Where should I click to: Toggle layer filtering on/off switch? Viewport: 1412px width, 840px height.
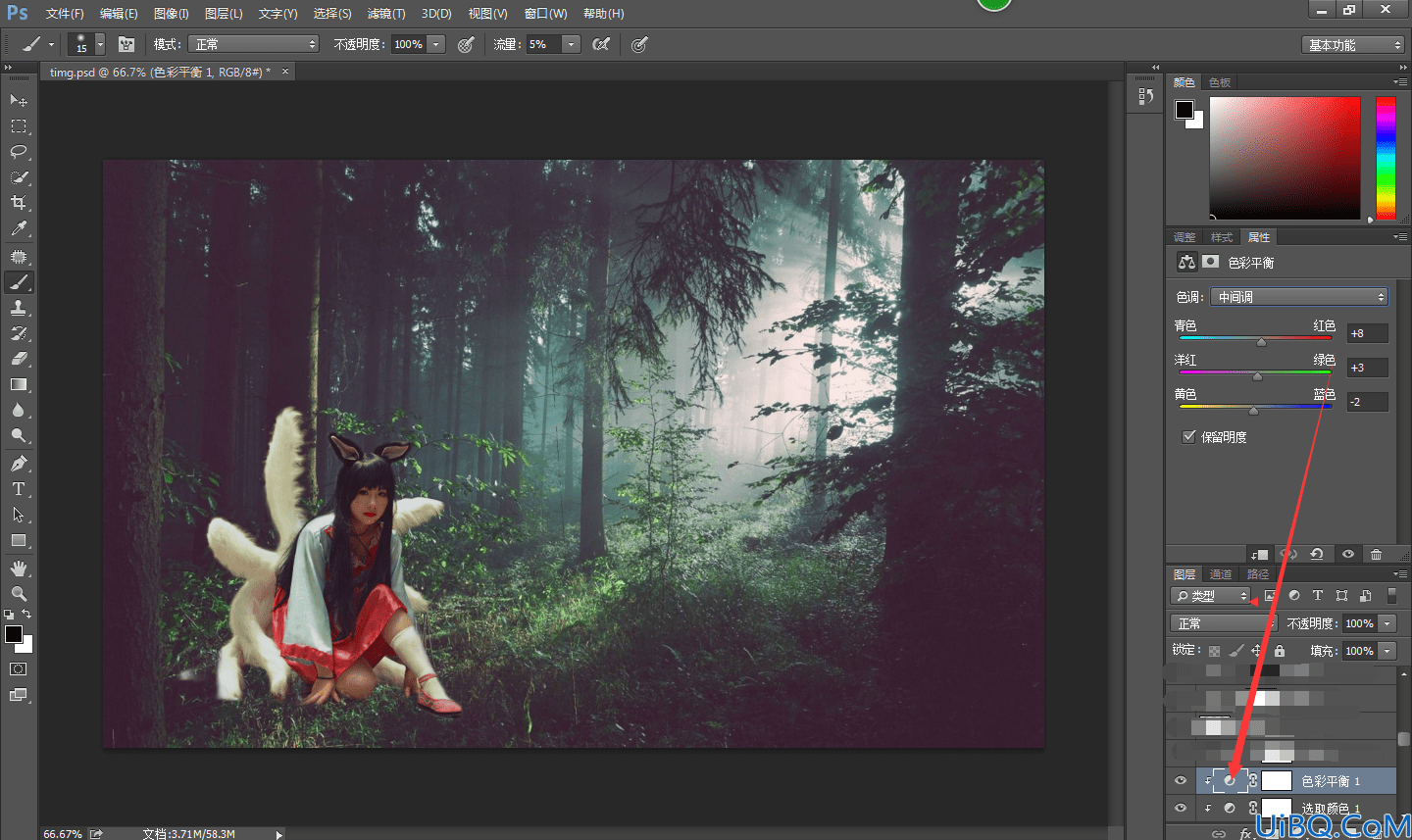[1391, 595]
